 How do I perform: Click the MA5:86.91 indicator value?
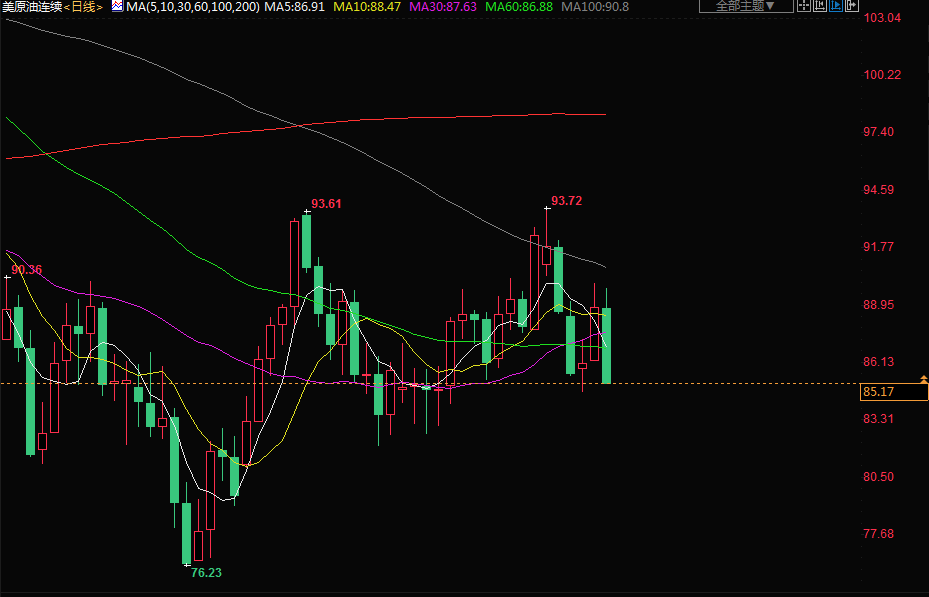tap(294, 7)
